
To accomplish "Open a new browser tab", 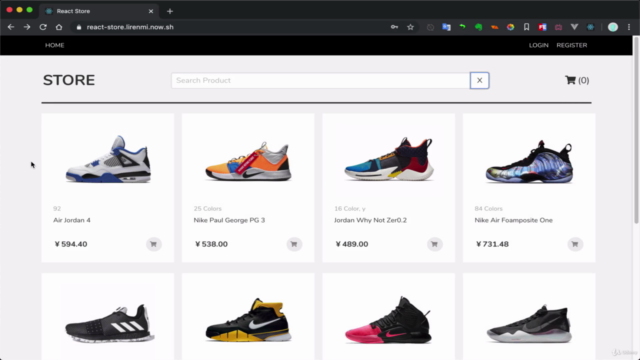I will (x=170, y=11).
